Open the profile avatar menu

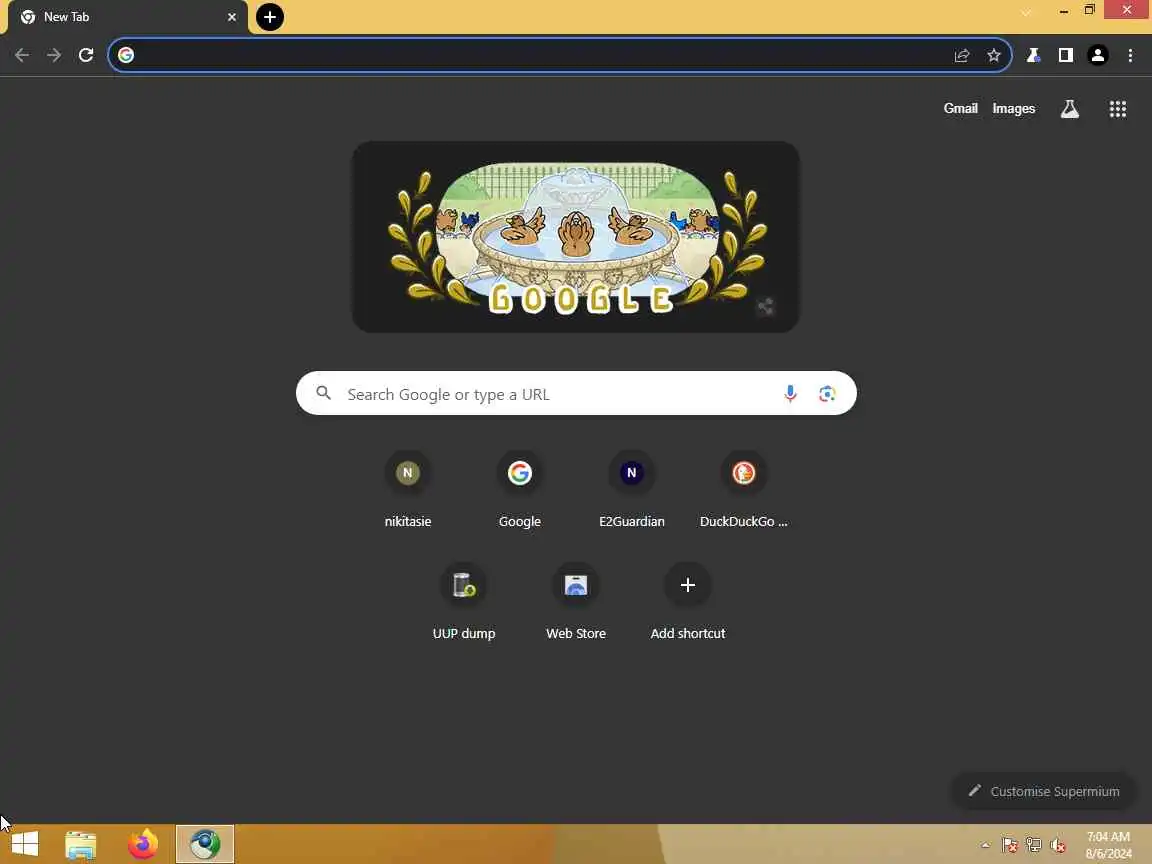coord(1098,55)
